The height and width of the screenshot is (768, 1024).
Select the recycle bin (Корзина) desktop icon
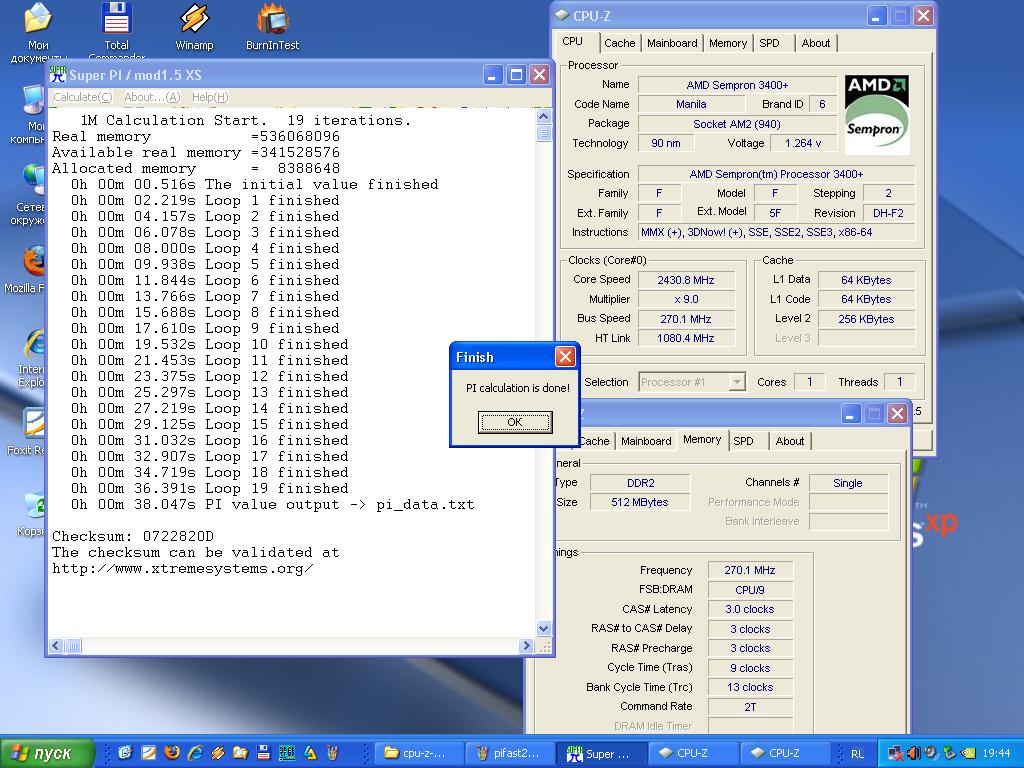[31, 513]
